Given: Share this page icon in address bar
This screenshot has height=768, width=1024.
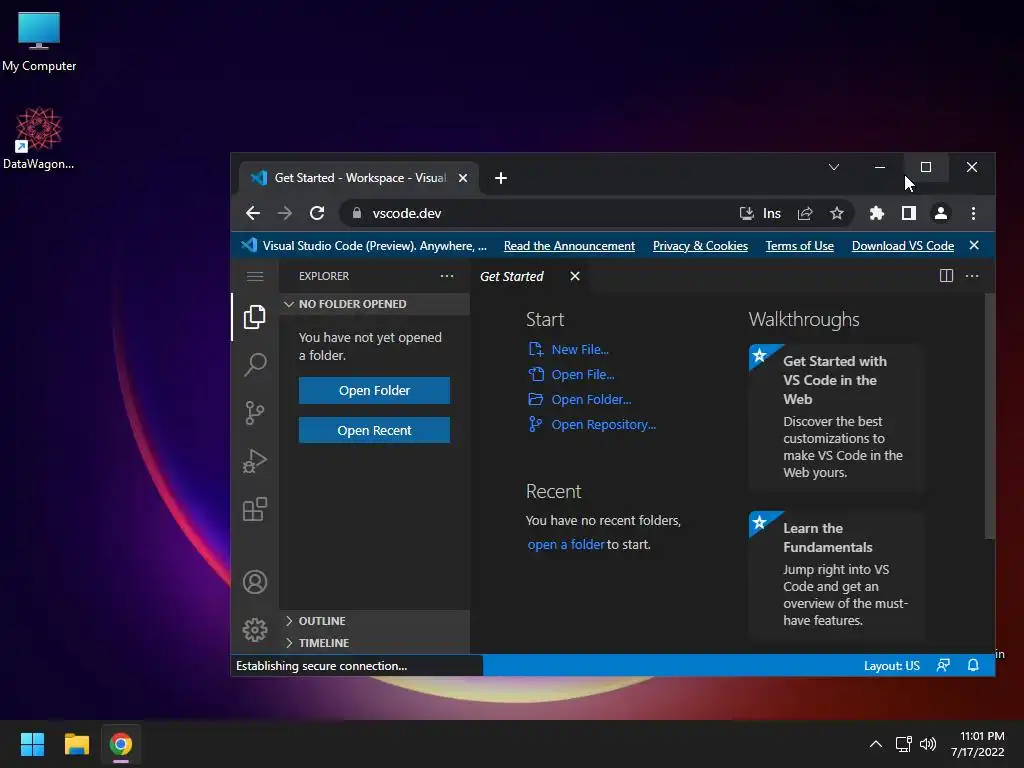Looking at the screenshot, I should pyautogui.click(x=805, y=213).
